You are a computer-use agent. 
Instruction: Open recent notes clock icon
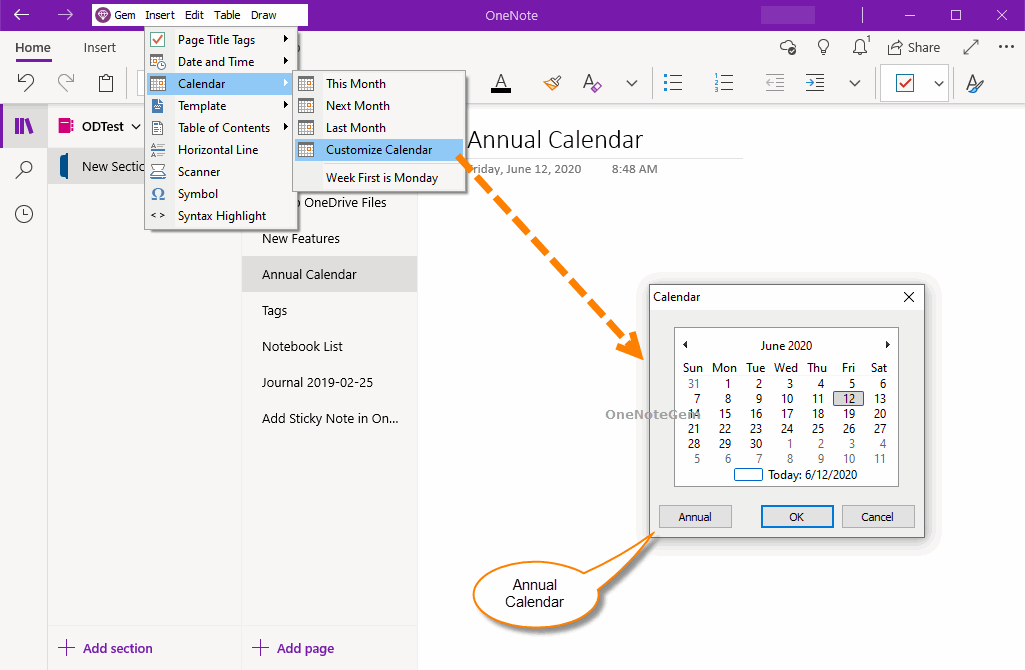tap(24, 214)
